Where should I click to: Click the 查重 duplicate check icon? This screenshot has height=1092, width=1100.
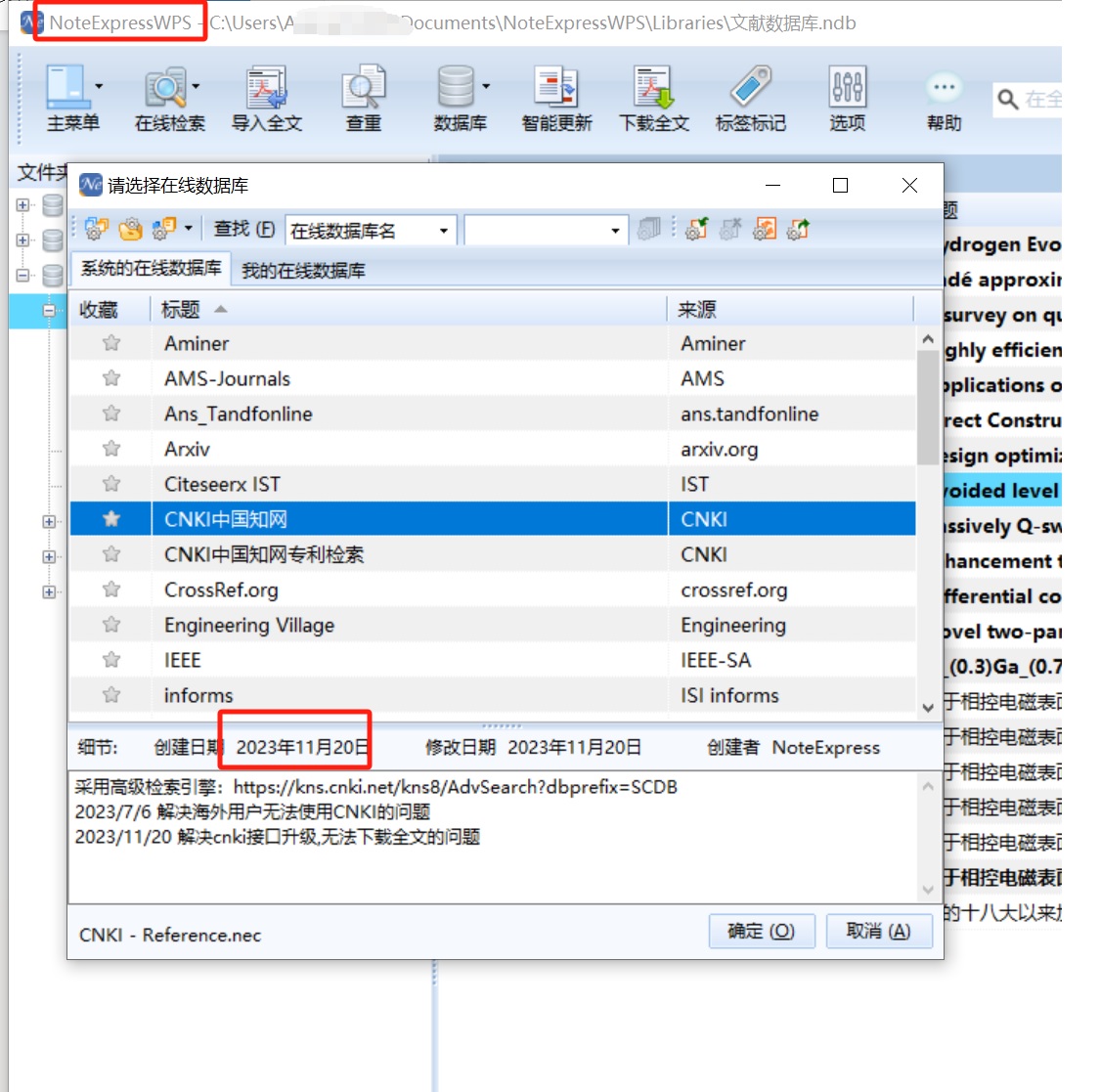[364, 86]
